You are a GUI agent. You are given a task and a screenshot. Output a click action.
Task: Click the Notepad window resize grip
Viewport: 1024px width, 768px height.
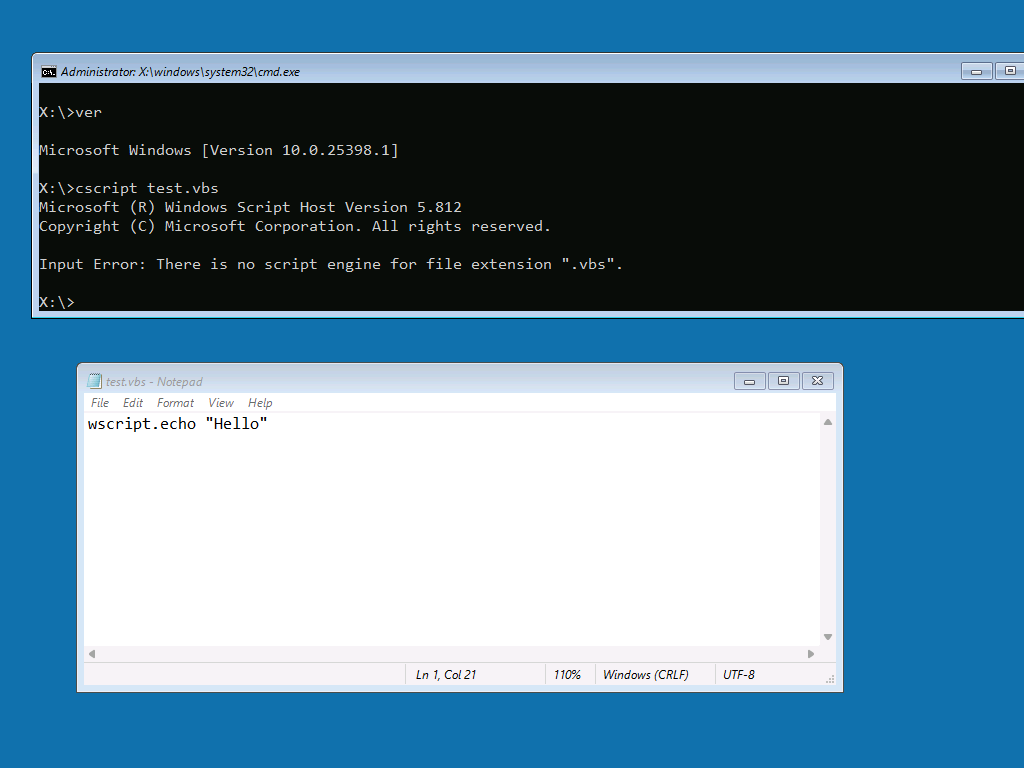click(x=829, y=679)
